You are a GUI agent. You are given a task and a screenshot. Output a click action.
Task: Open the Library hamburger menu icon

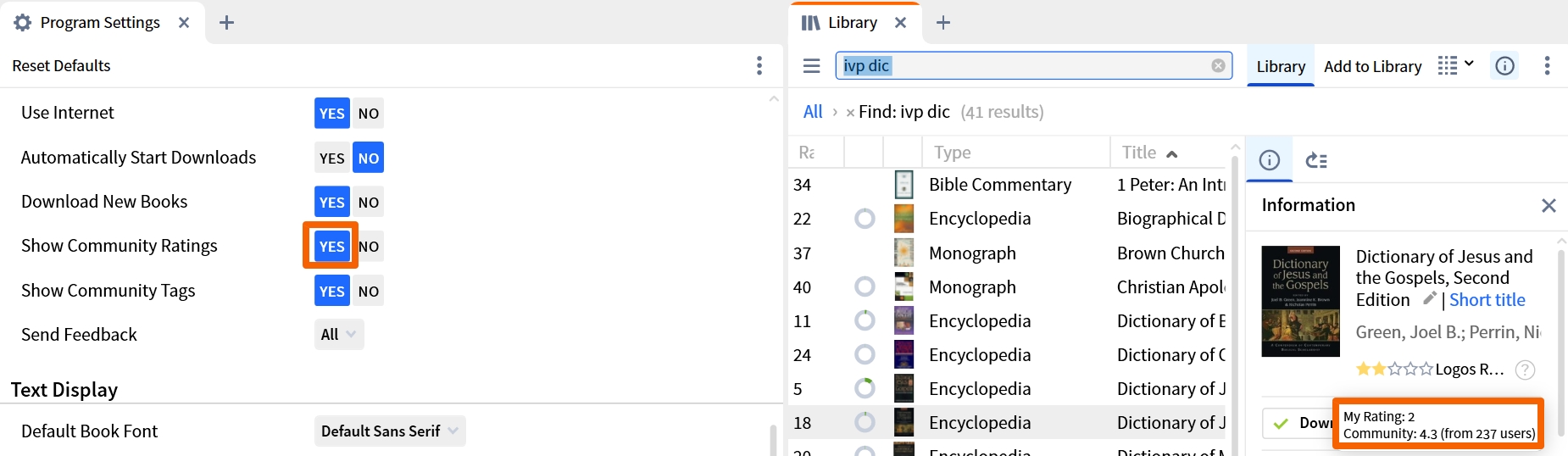811,66
